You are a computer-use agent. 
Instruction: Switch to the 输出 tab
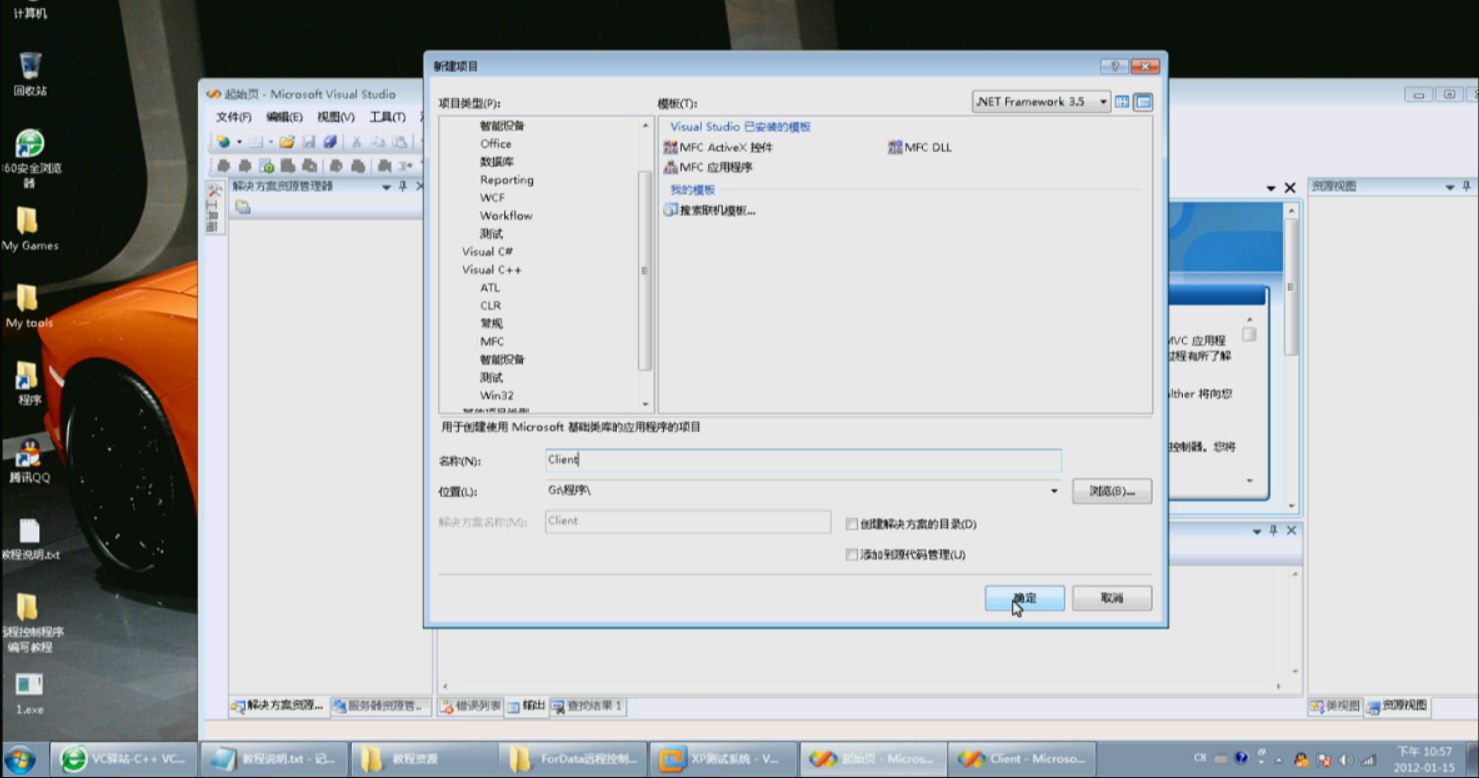click(x=526, y=706)
